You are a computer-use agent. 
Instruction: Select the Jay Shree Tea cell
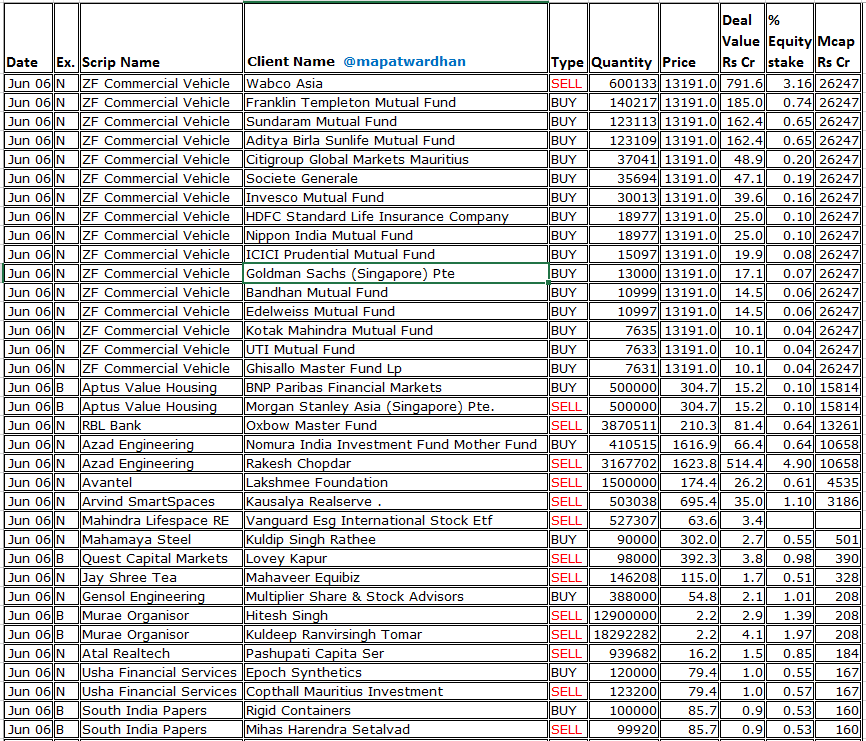[x=161, y=578]
